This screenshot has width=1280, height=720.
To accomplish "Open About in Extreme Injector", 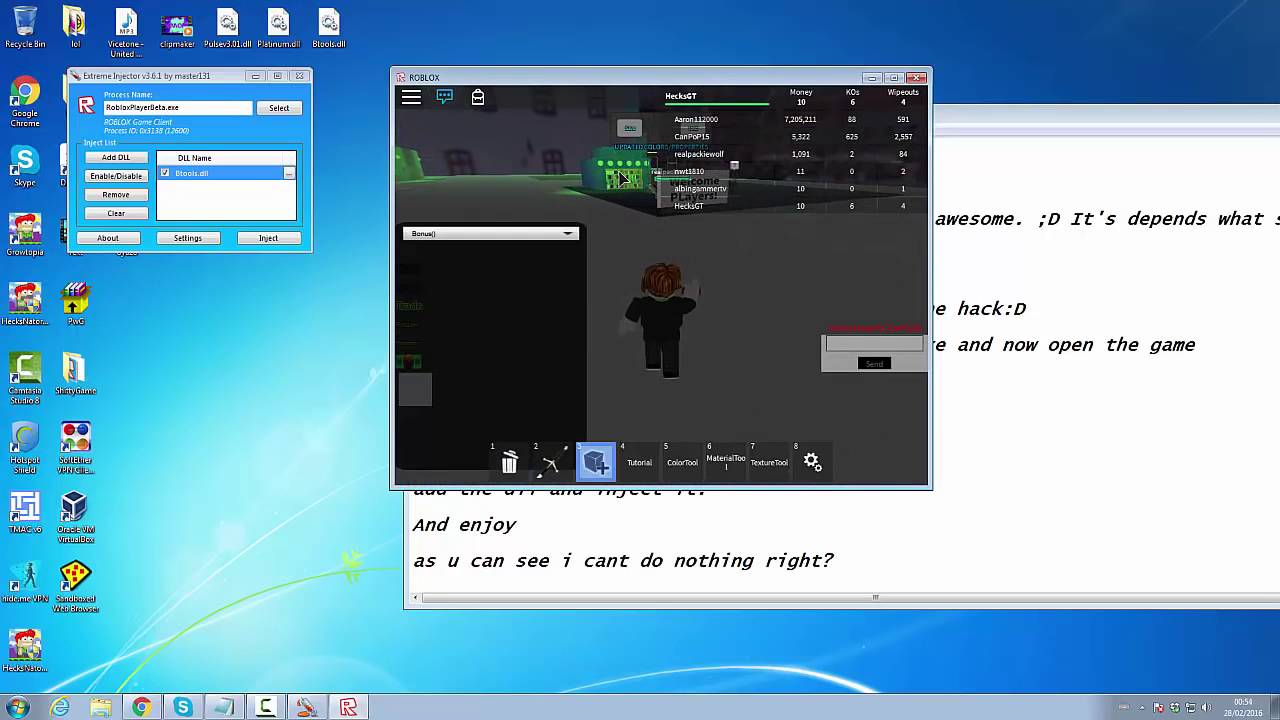I will 108,238.
